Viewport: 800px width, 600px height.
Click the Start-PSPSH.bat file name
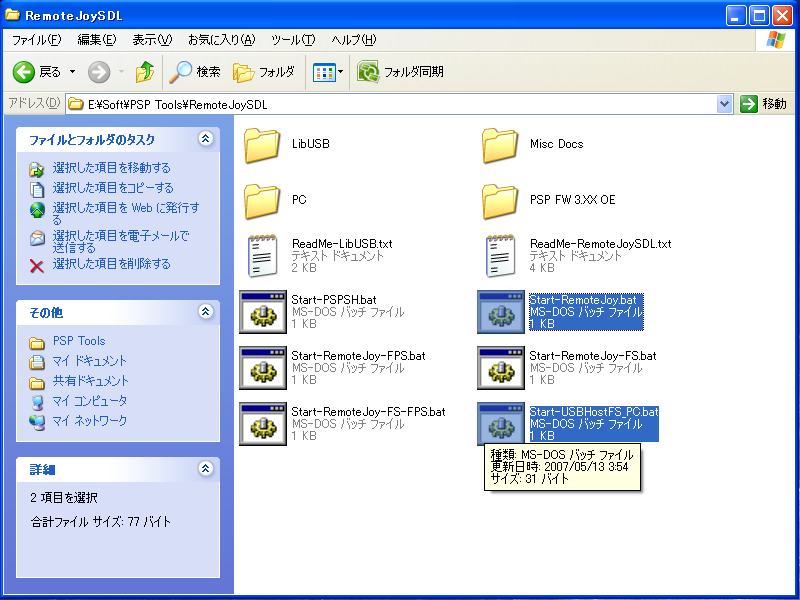(334, 299)
